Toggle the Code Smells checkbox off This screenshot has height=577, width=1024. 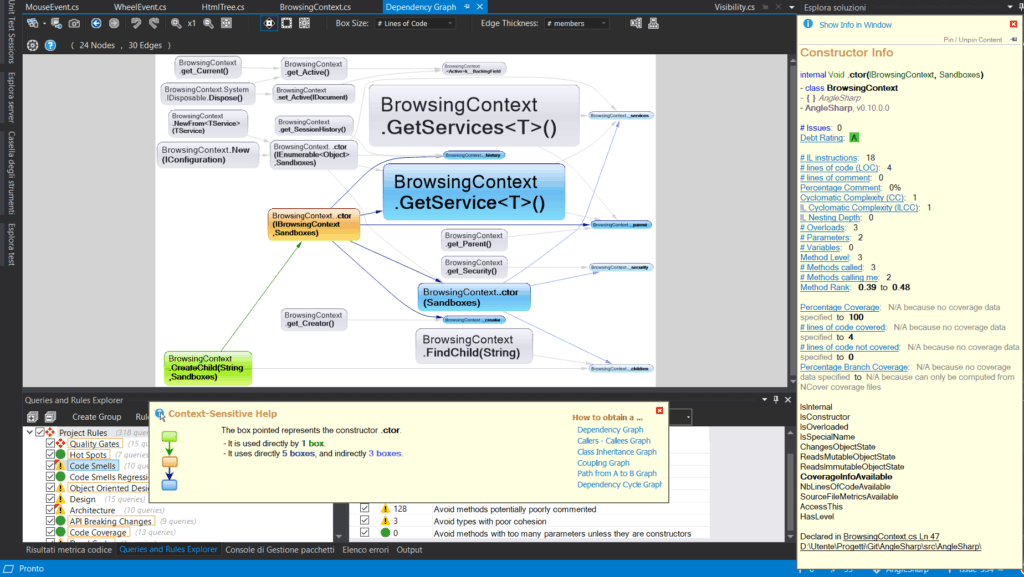(50, 465)
